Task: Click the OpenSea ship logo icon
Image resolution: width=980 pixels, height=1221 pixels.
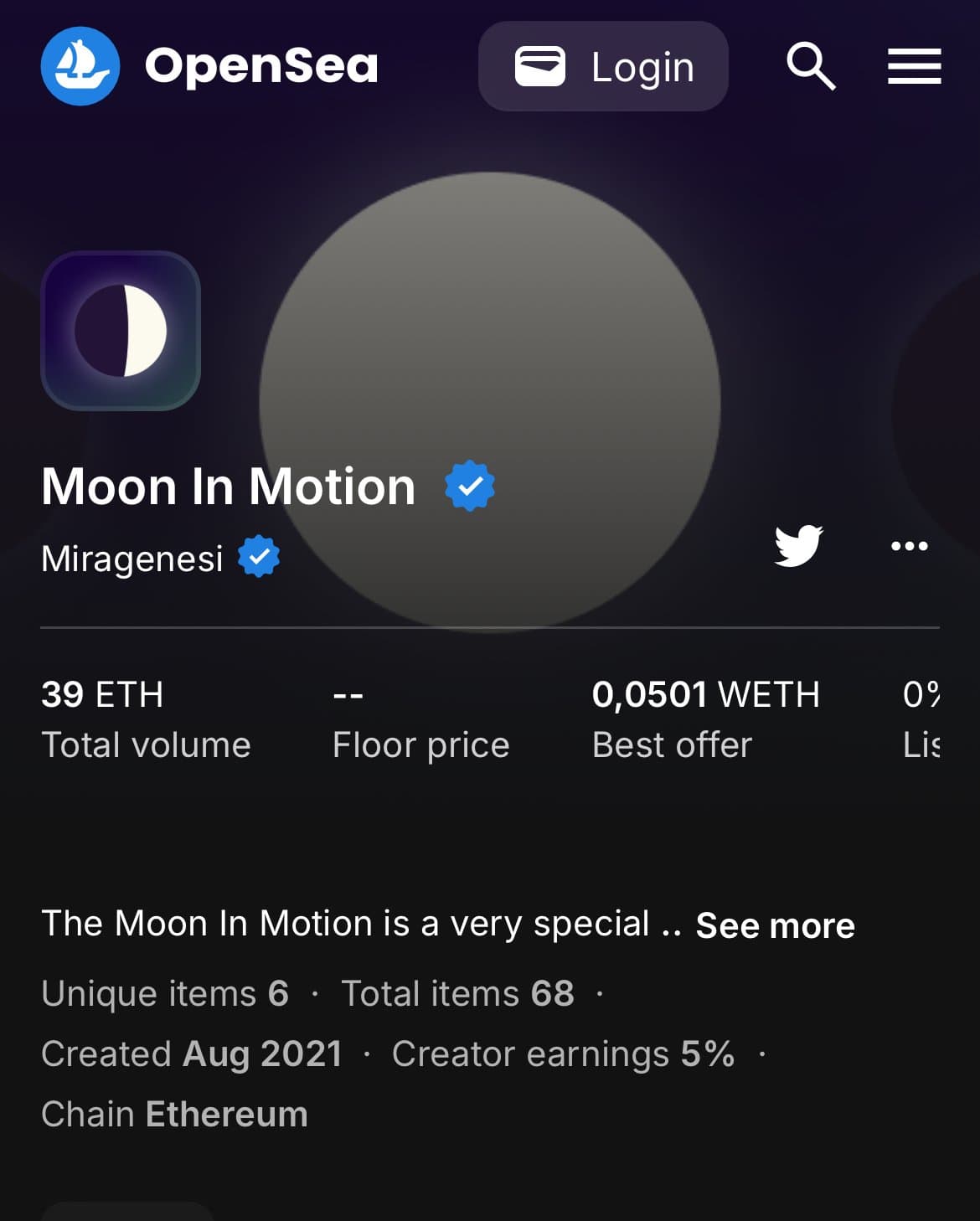Action: pyautogui.click(x=80, y=66)
